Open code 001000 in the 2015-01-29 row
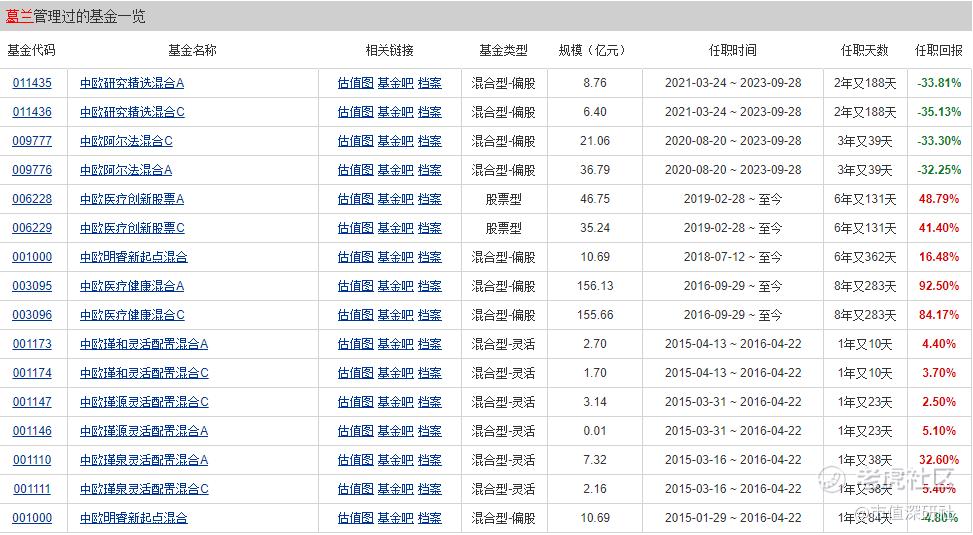 [32, 518]
